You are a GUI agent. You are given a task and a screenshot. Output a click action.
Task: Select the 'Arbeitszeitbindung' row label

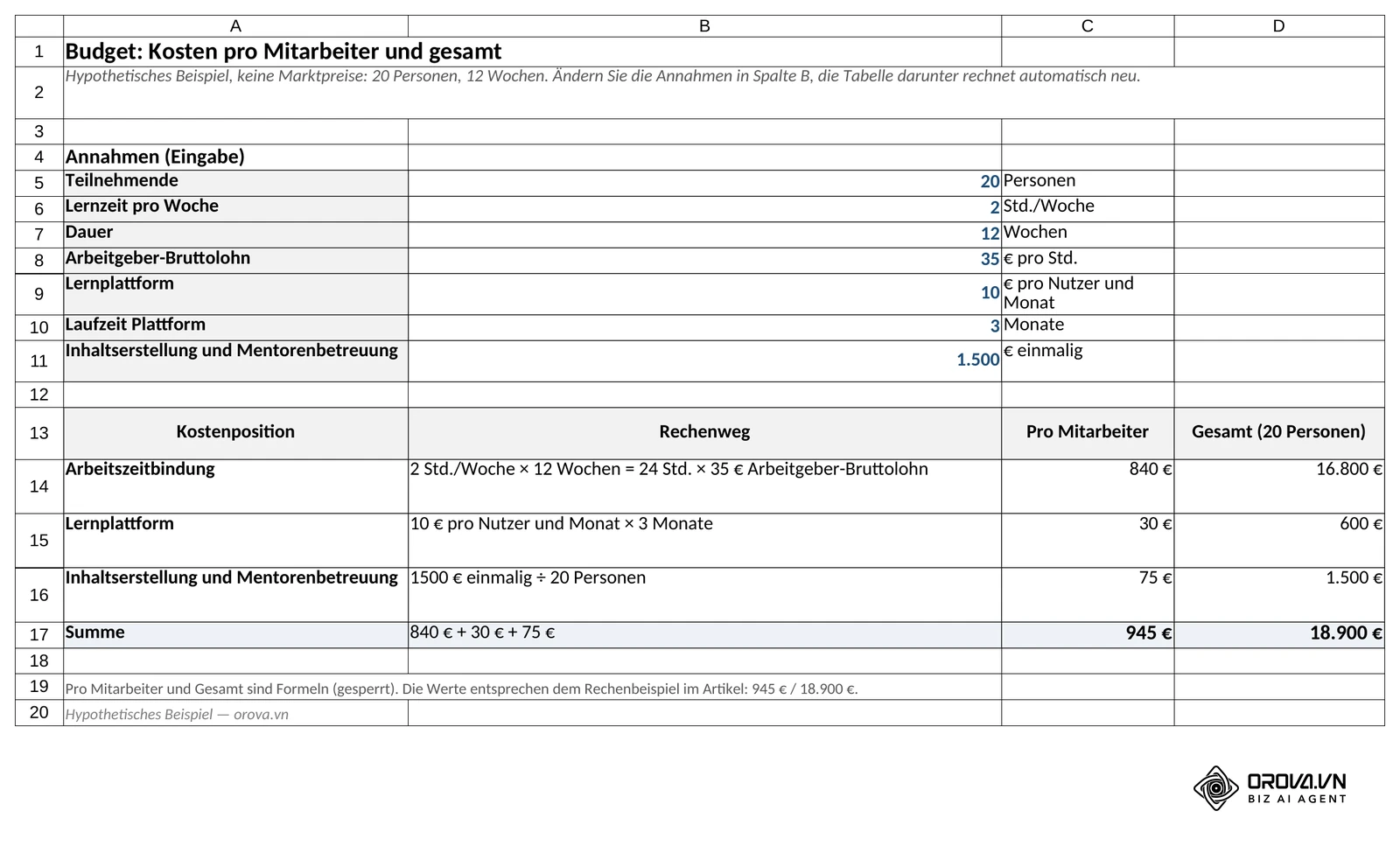point(235,486)
